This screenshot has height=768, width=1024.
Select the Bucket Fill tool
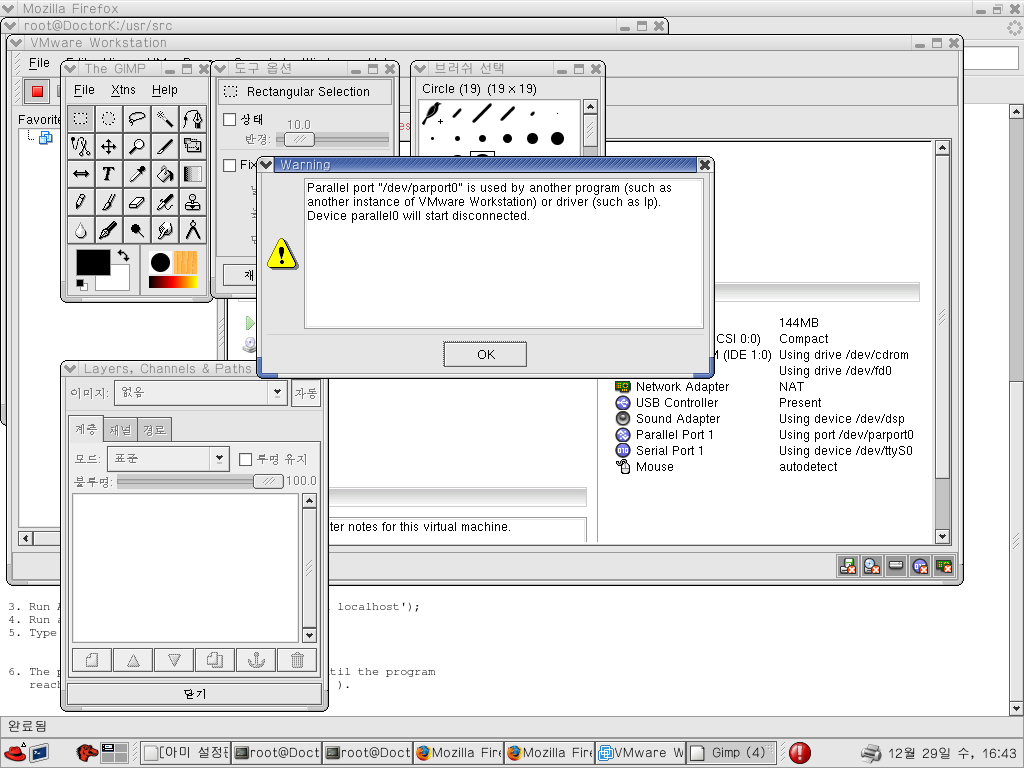pos(165,174)
